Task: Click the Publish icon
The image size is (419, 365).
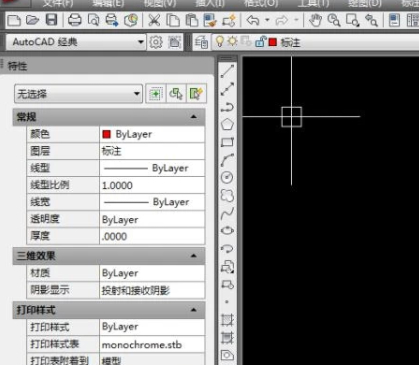Action: [x=112, y=20]
